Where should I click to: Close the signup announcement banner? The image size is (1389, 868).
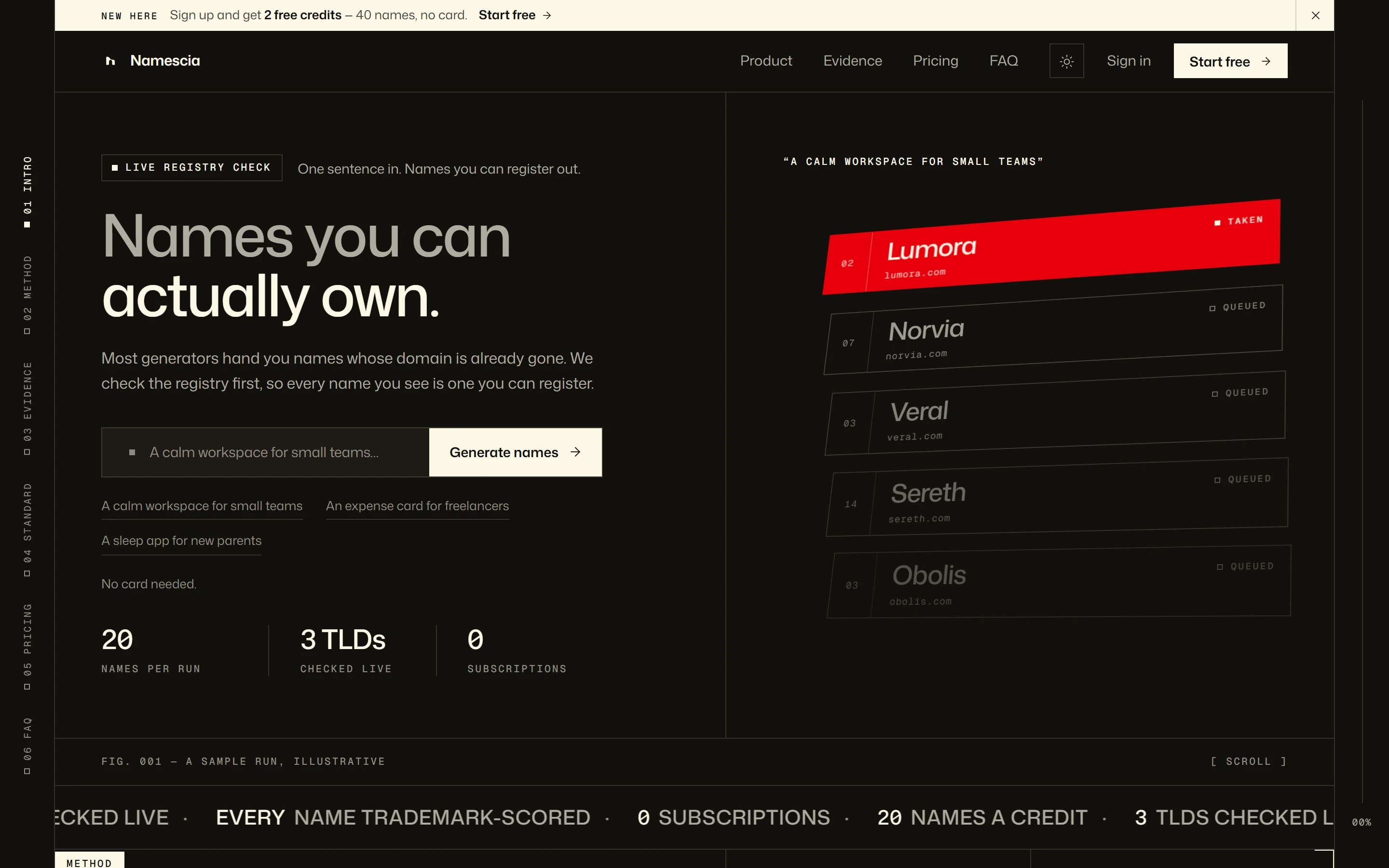pos(1316,15)
